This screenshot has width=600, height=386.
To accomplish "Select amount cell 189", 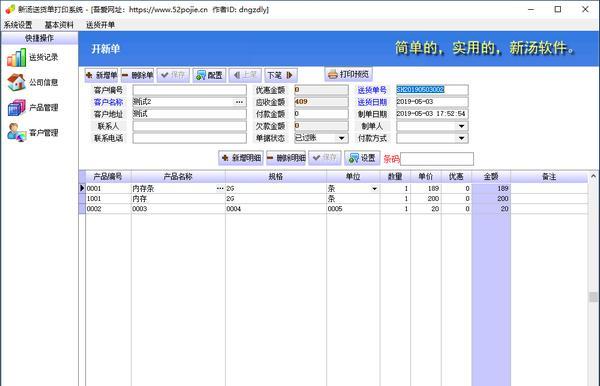I will (x=491, y=189).
